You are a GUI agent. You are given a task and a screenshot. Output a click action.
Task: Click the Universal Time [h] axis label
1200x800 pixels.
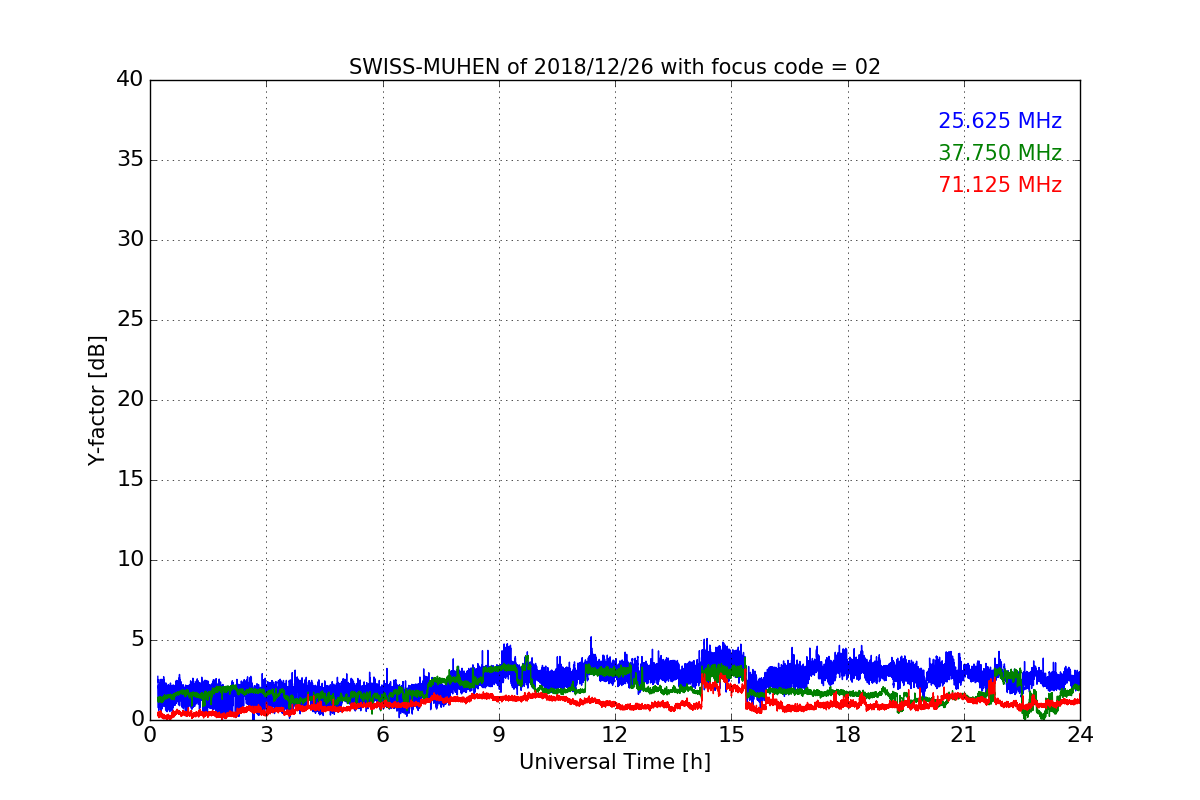(x=615, y=762)
